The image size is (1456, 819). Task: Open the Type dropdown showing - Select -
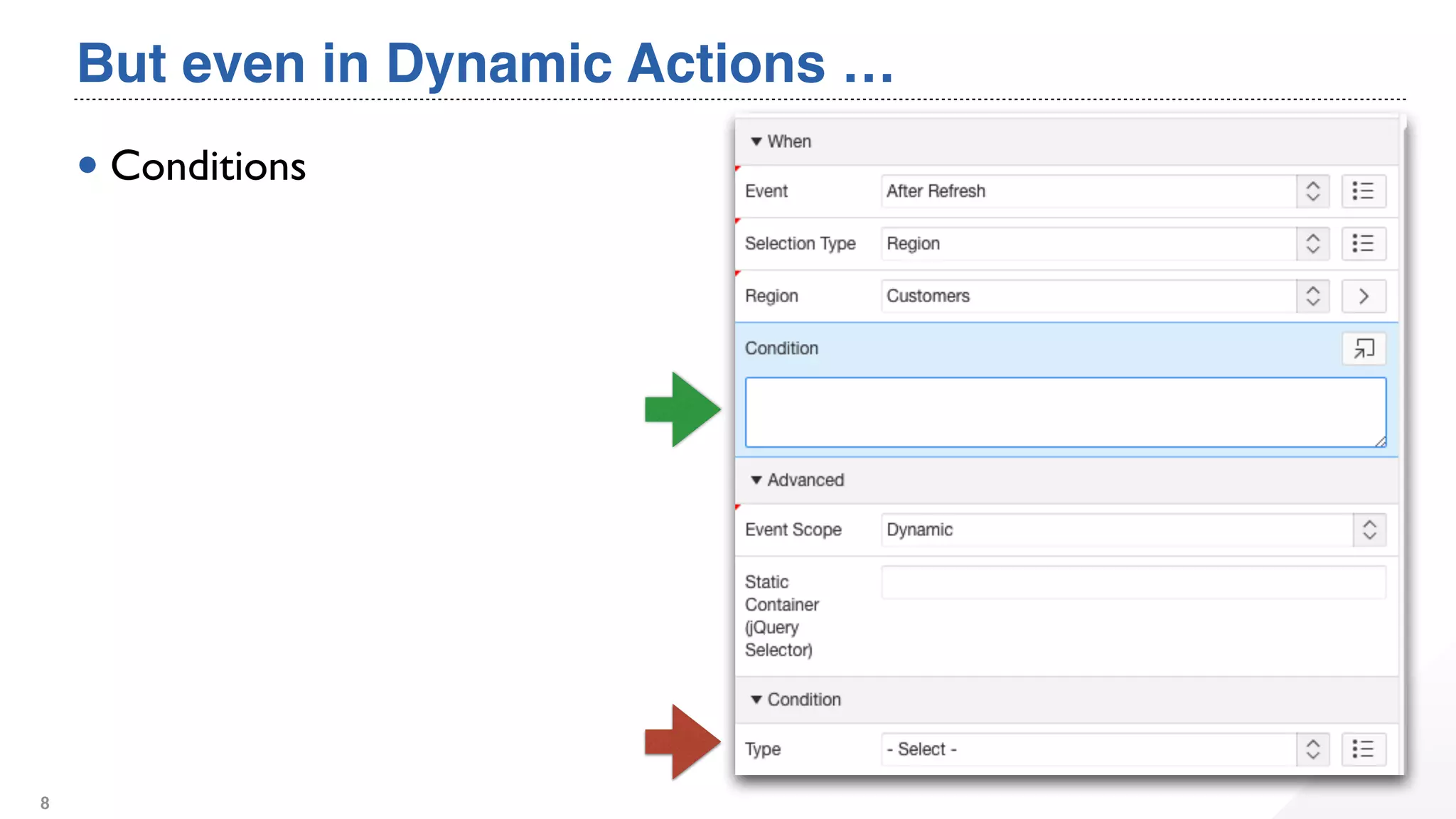(1106, 749)
